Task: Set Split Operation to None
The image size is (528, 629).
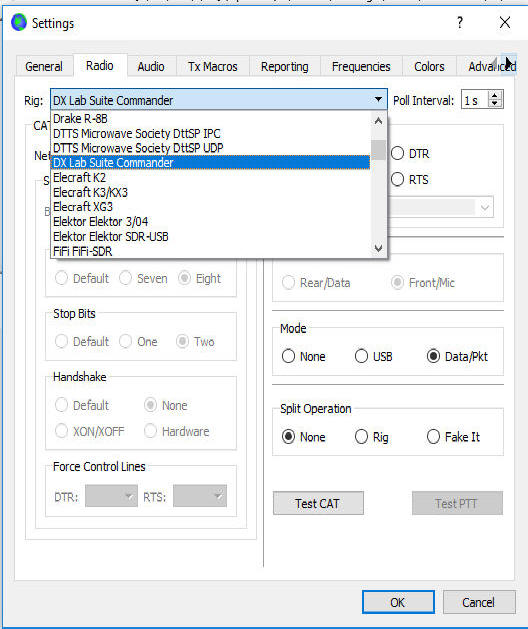Action: pos(304,436)
